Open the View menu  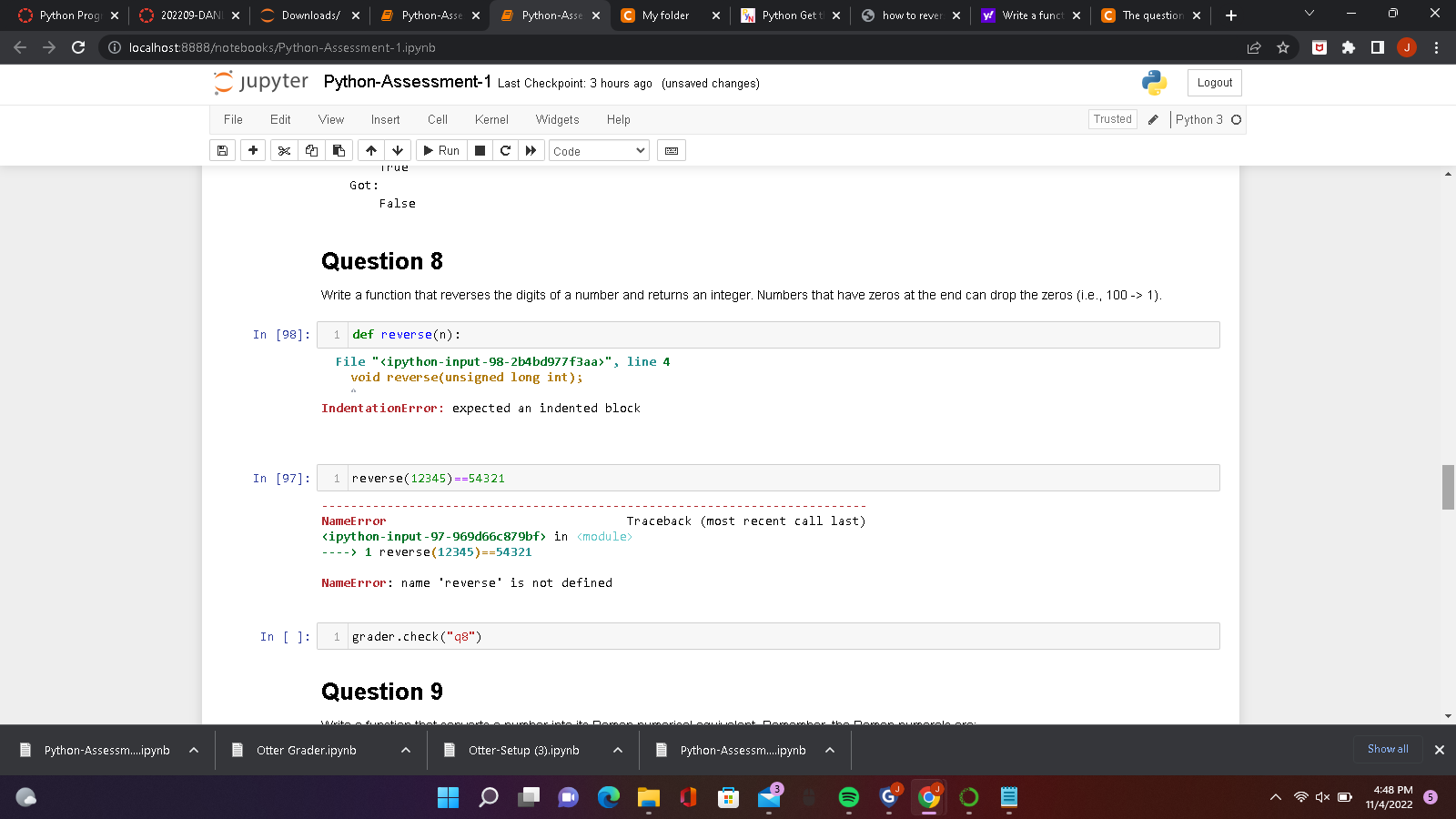tap(331, 119)
